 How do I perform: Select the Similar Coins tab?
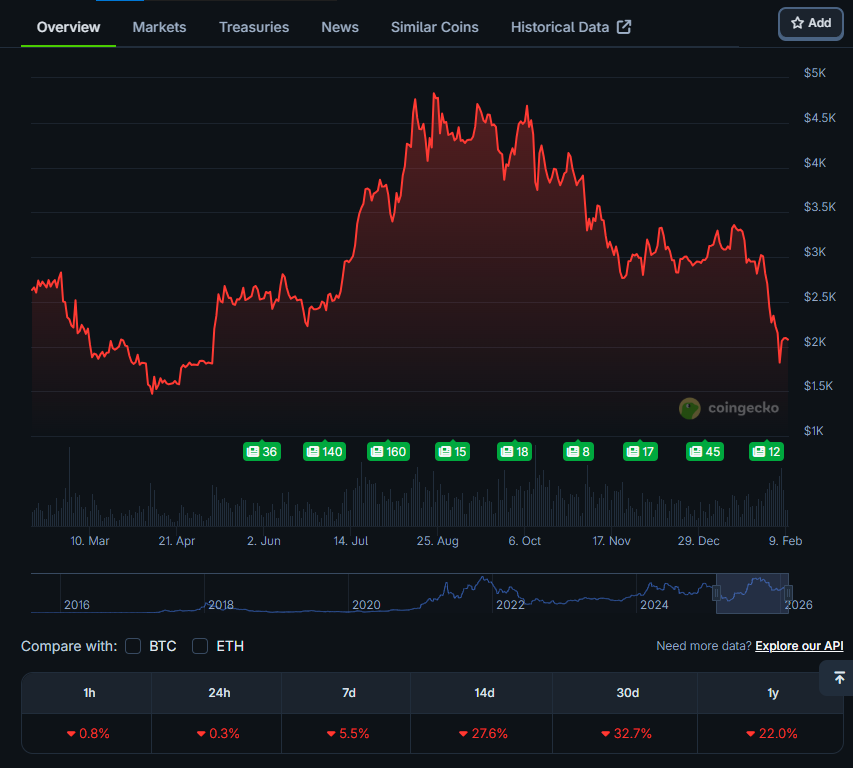coord(435,27)
